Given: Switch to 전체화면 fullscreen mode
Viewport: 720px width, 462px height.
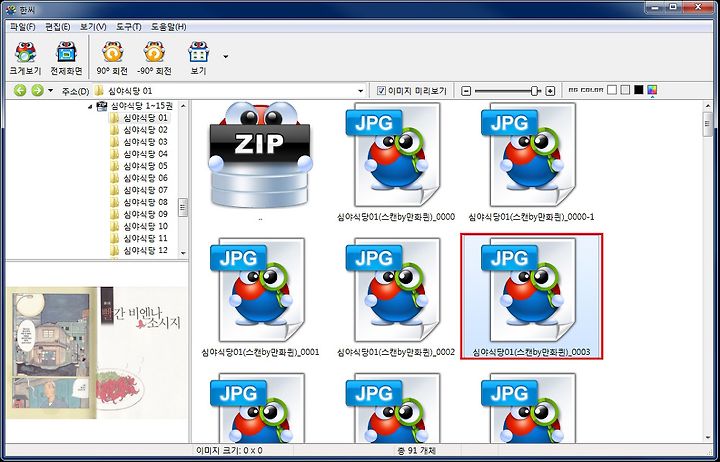Looking at the screenshot, I should [67, 58].
